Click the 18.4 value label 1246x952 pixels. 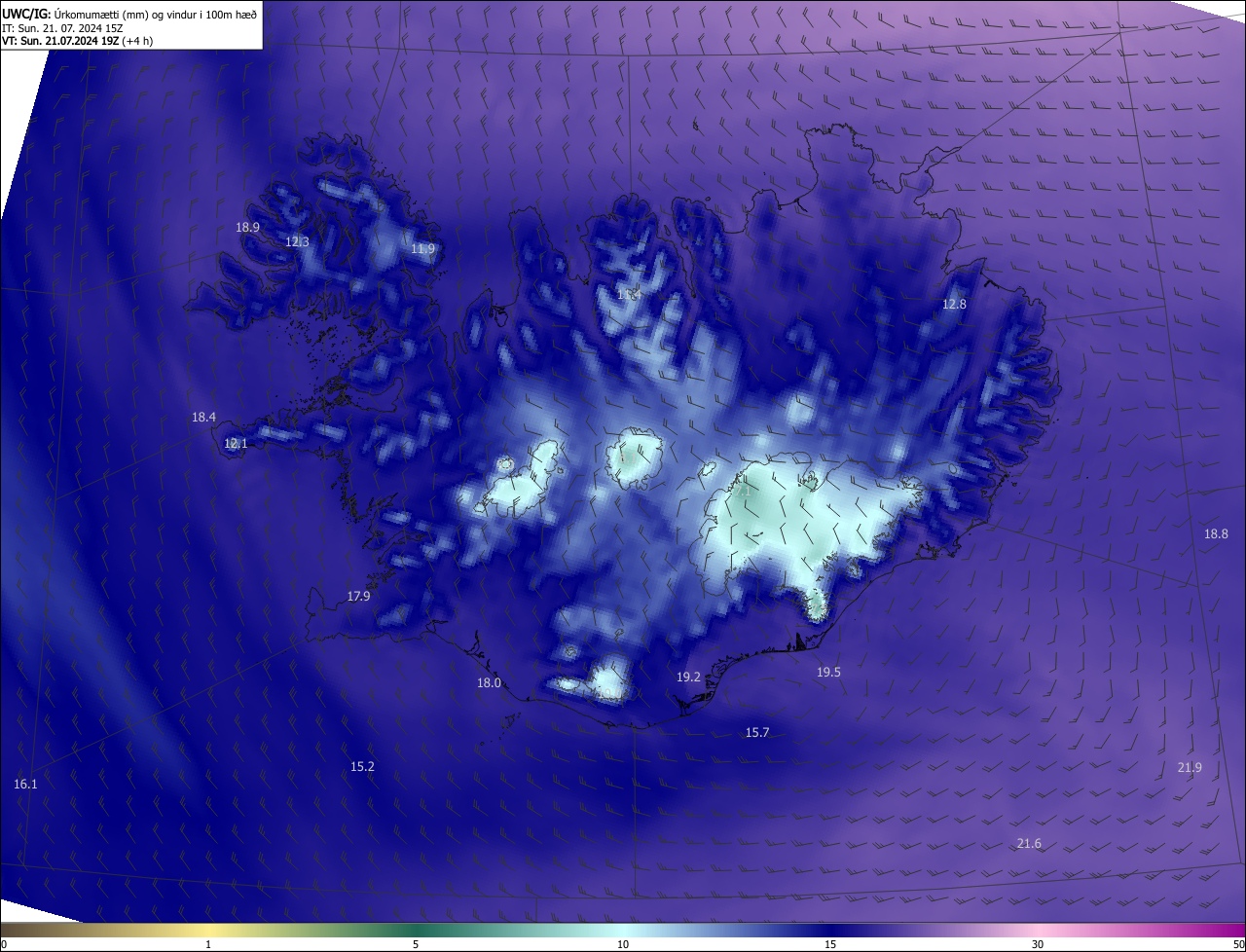pos(203,418)
